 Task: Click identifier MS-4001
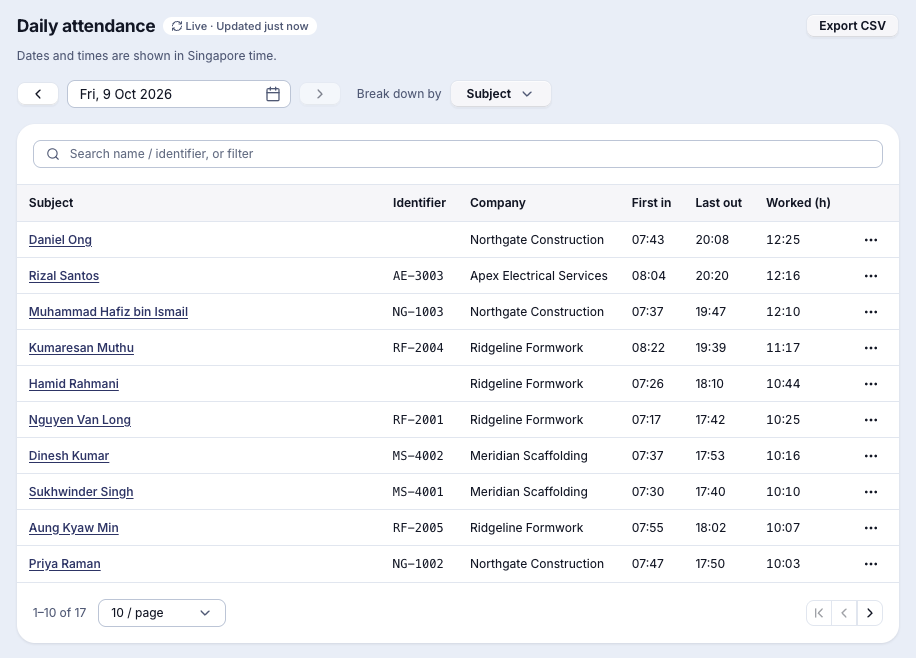(x=418, y=492)
